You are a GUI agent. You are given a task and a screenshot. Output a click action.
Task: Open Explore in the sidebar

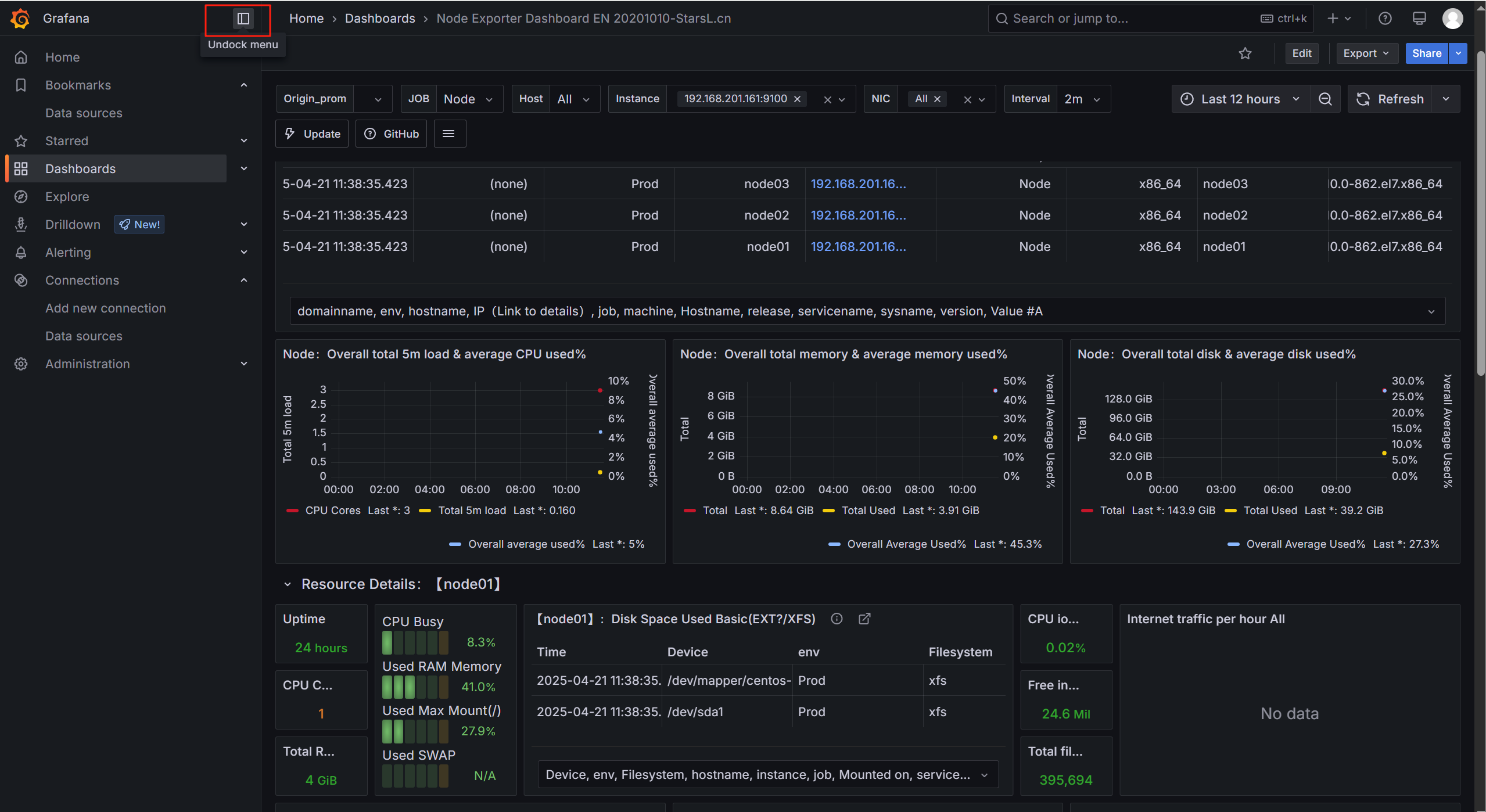click(67, 196)
